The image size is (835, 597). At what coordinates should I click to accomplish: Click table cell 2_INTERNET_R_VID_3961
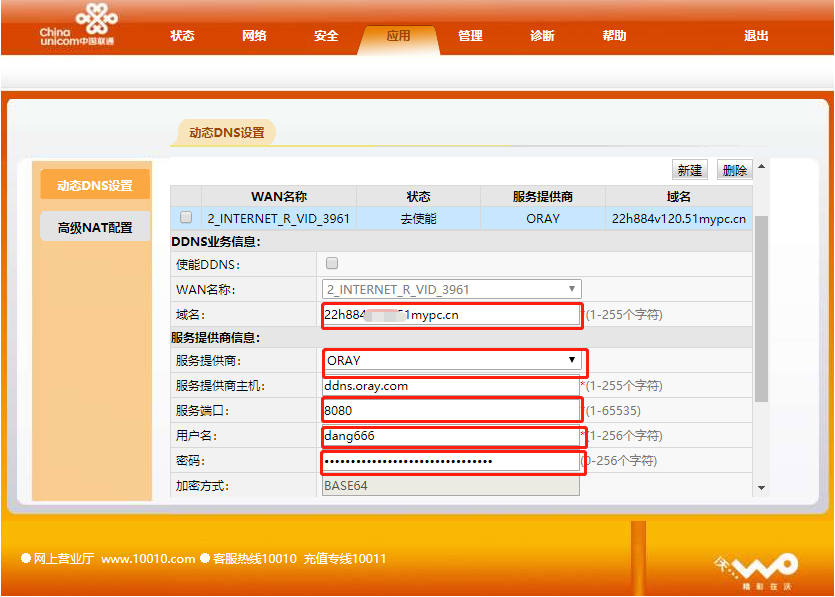pos(279,218)
